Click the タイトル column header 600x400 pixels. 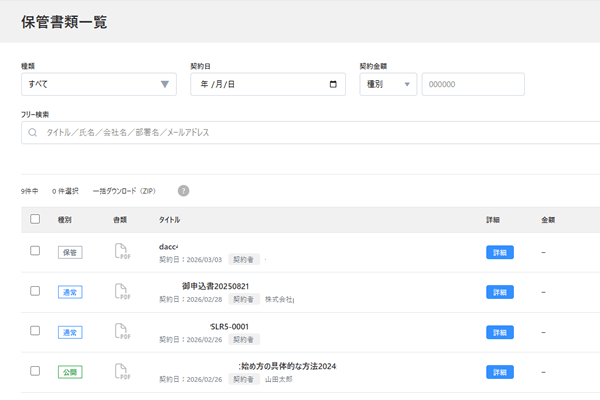point(170,220)
